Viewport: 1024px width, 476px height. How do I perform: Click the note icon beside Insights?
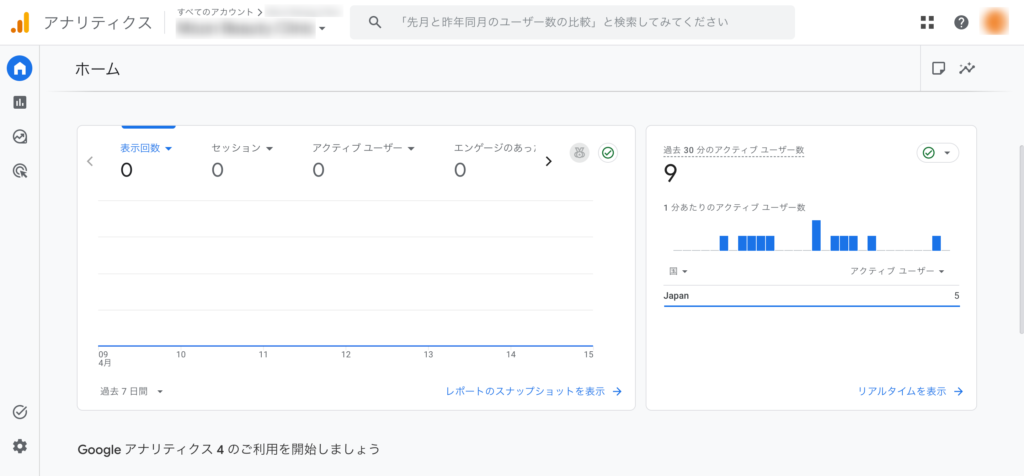pyautogui.click(x=938, y=69)
